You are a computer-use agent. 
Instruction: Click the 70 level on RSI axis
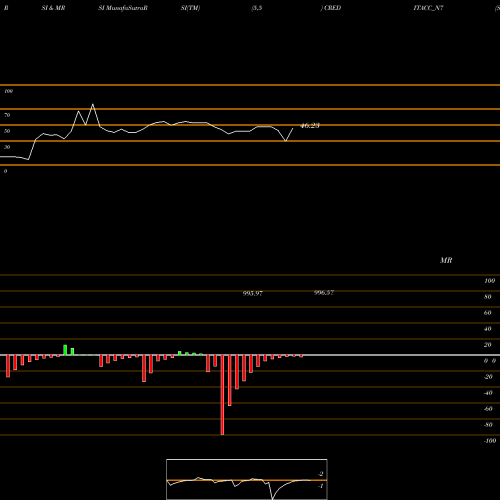coord(7,115)
